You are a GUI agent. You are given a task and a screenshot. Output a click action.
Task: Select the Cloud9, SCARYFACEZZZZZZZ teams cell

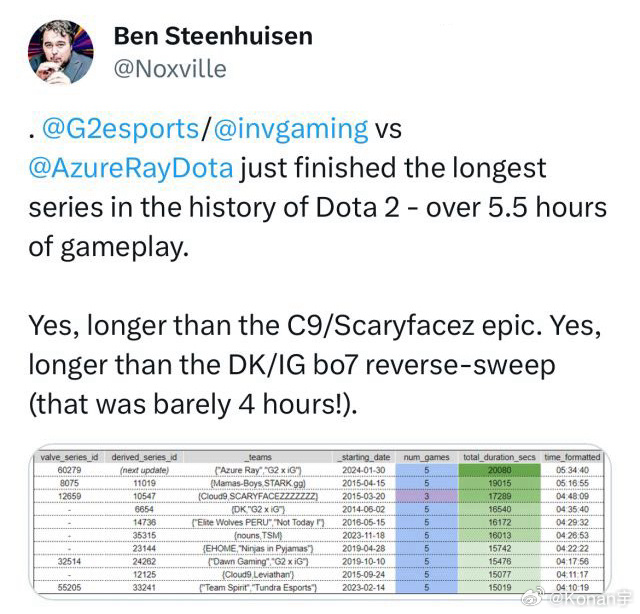(x=258, y=495)
